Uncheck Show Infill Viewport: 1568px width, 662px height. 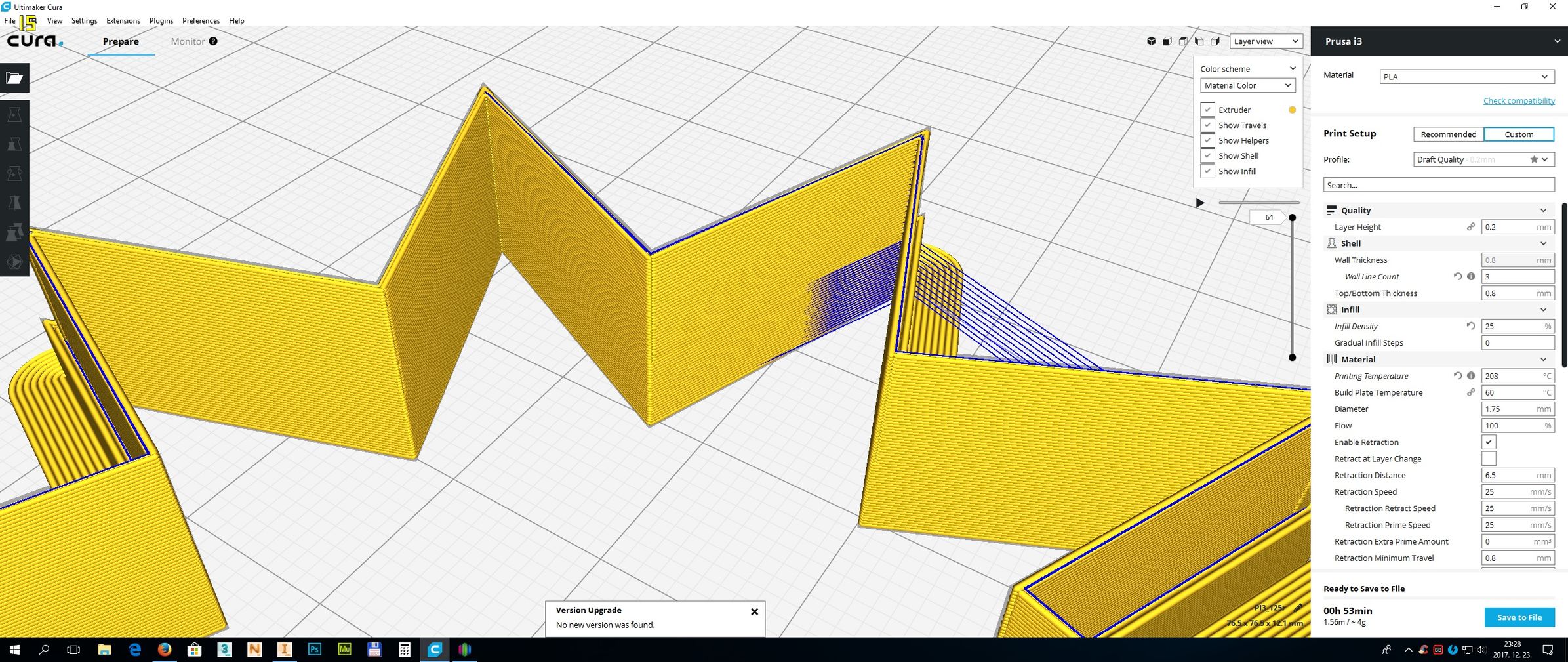1207,171
